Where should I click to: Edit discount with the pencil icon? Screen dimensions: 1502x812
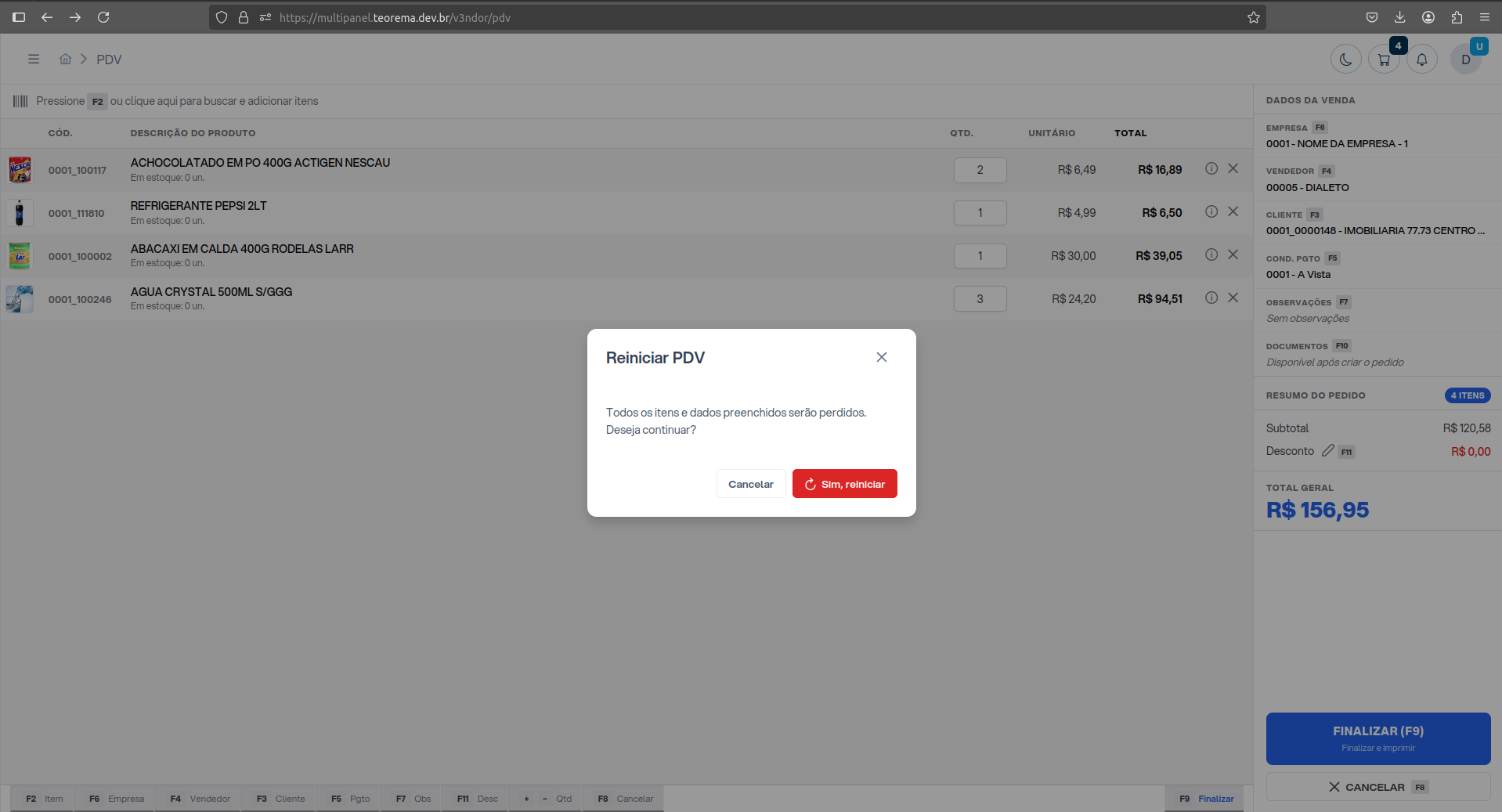1327,451
